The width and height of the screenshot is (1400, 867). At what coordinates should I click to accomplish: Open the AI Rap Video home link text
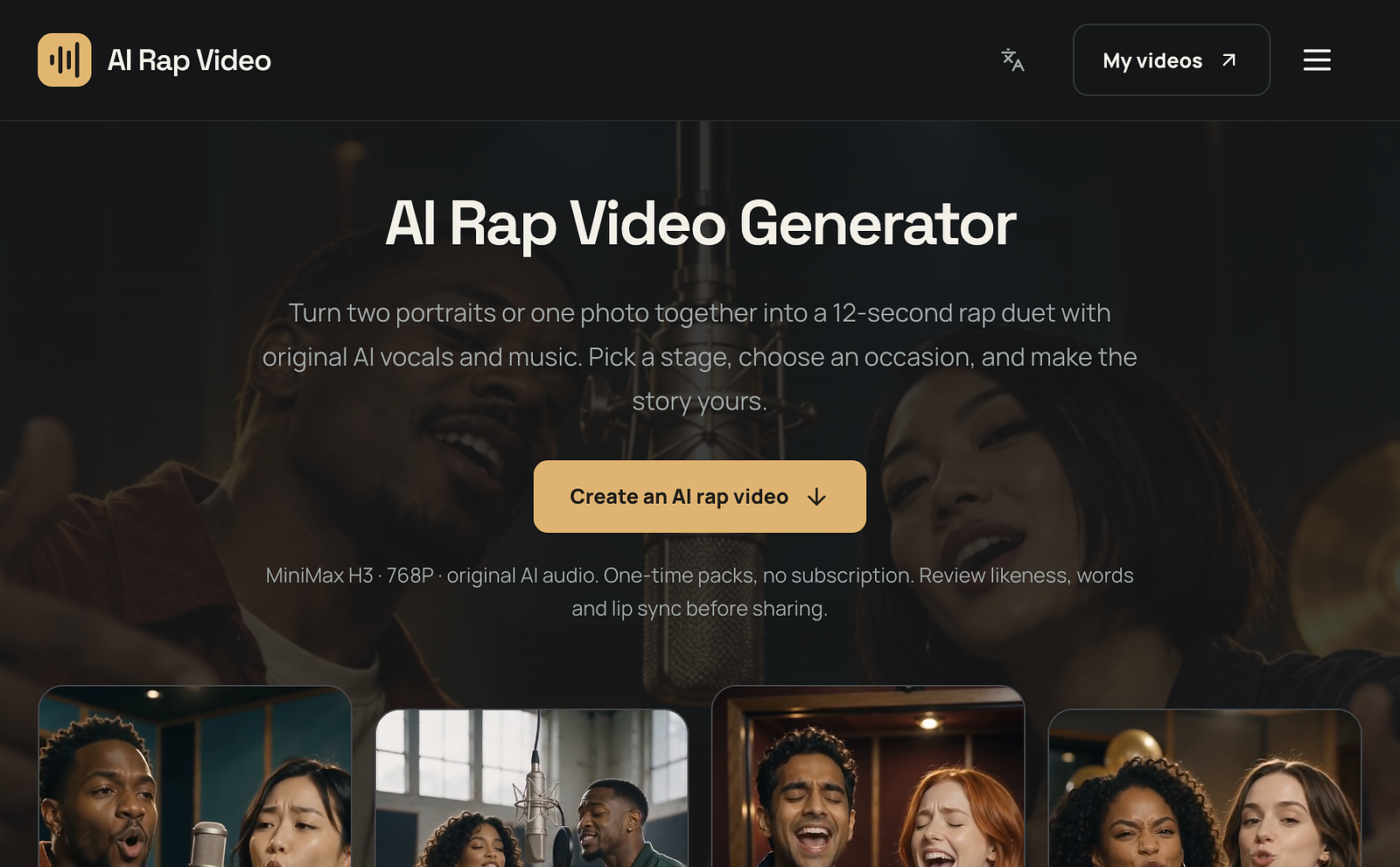tap(189, 60)
